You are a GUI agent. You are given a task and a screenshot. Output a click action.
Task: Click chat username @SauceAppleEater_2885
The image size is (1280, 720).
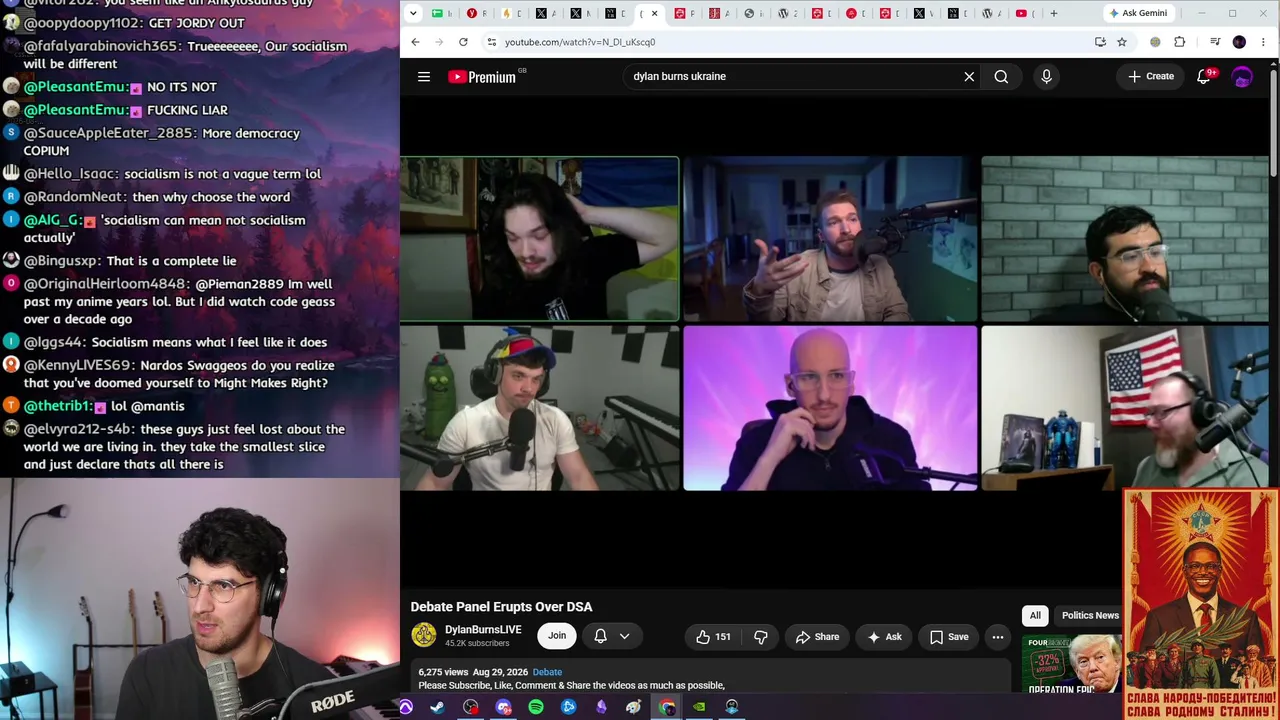coord(110,133)
